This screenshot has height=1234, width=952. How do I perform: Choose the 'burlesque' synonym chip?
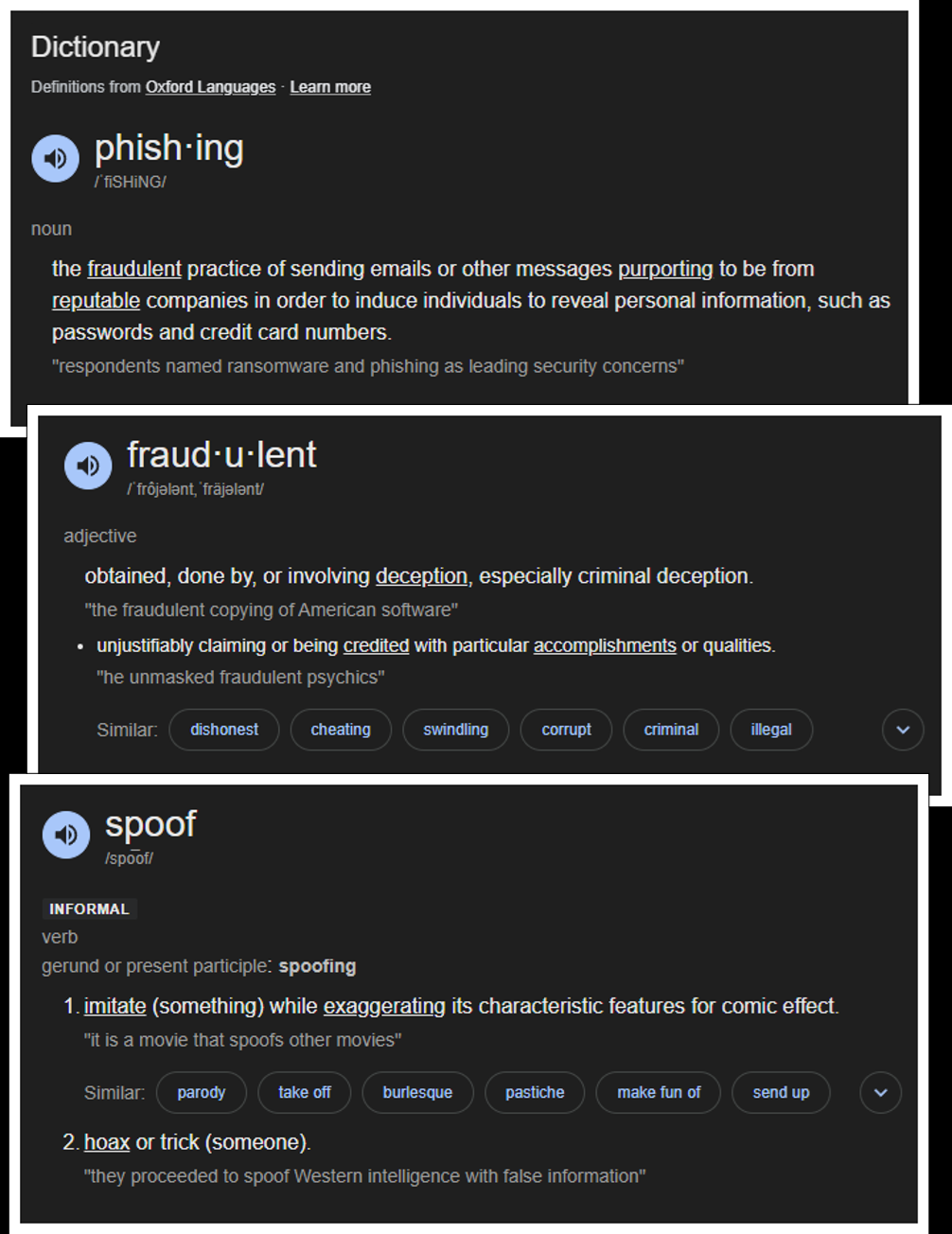pyautogui.click(x=417, y=1092)
